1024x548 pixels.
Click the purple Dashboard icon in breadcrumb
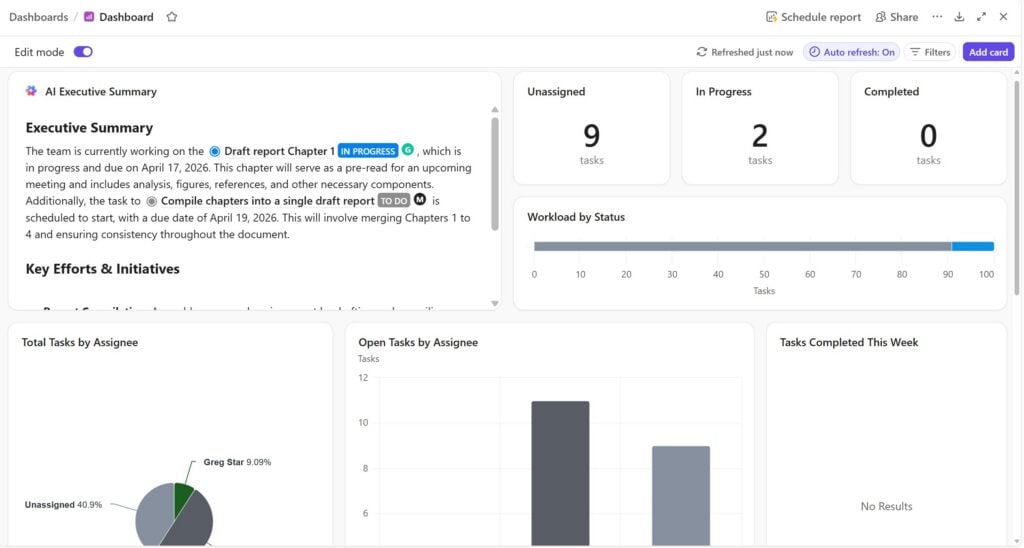pyautogui.click(x=89, y=17)
